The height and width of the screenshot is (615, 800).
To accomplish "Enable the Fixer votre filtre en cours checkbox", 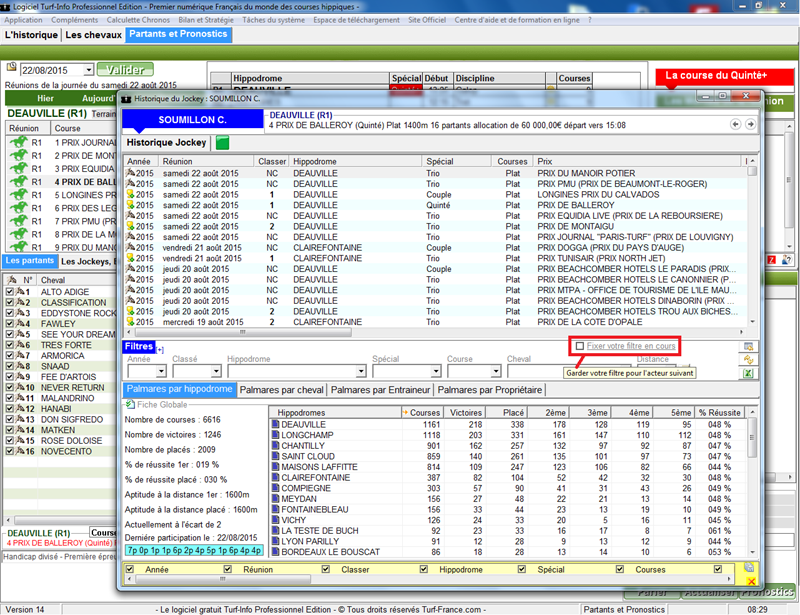I will point(580,346).
